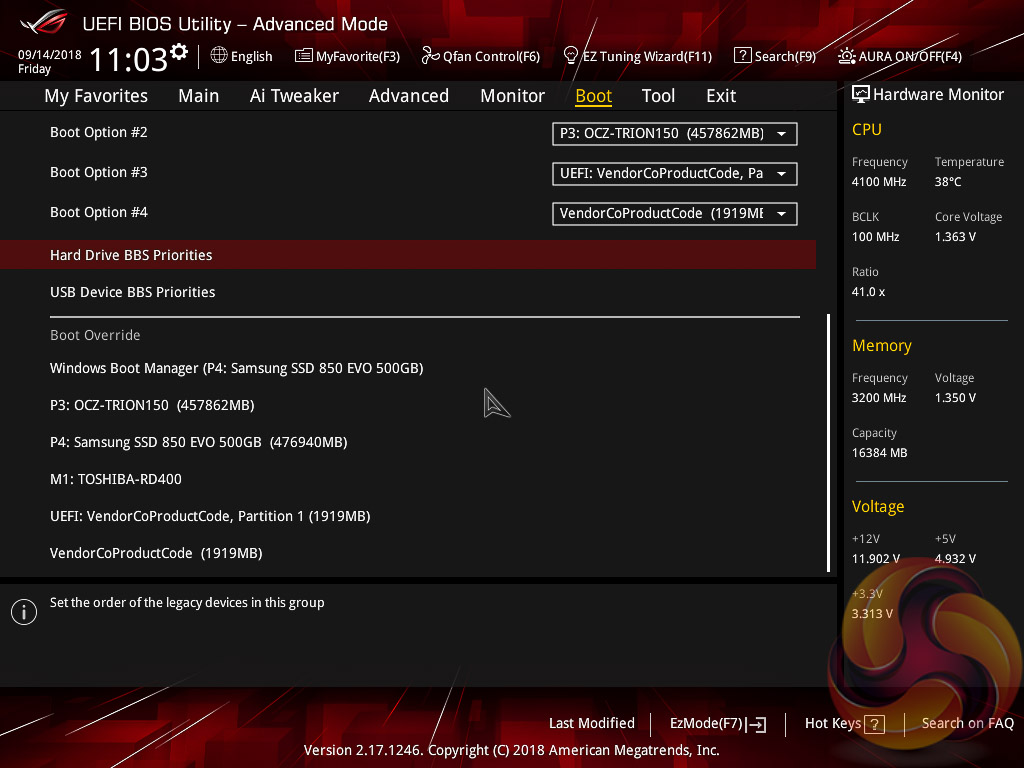The image size is (1024, 768).
Task: Boot override to UEFI: VendorCoProductCode Partition 1
Action: point(210,516)
